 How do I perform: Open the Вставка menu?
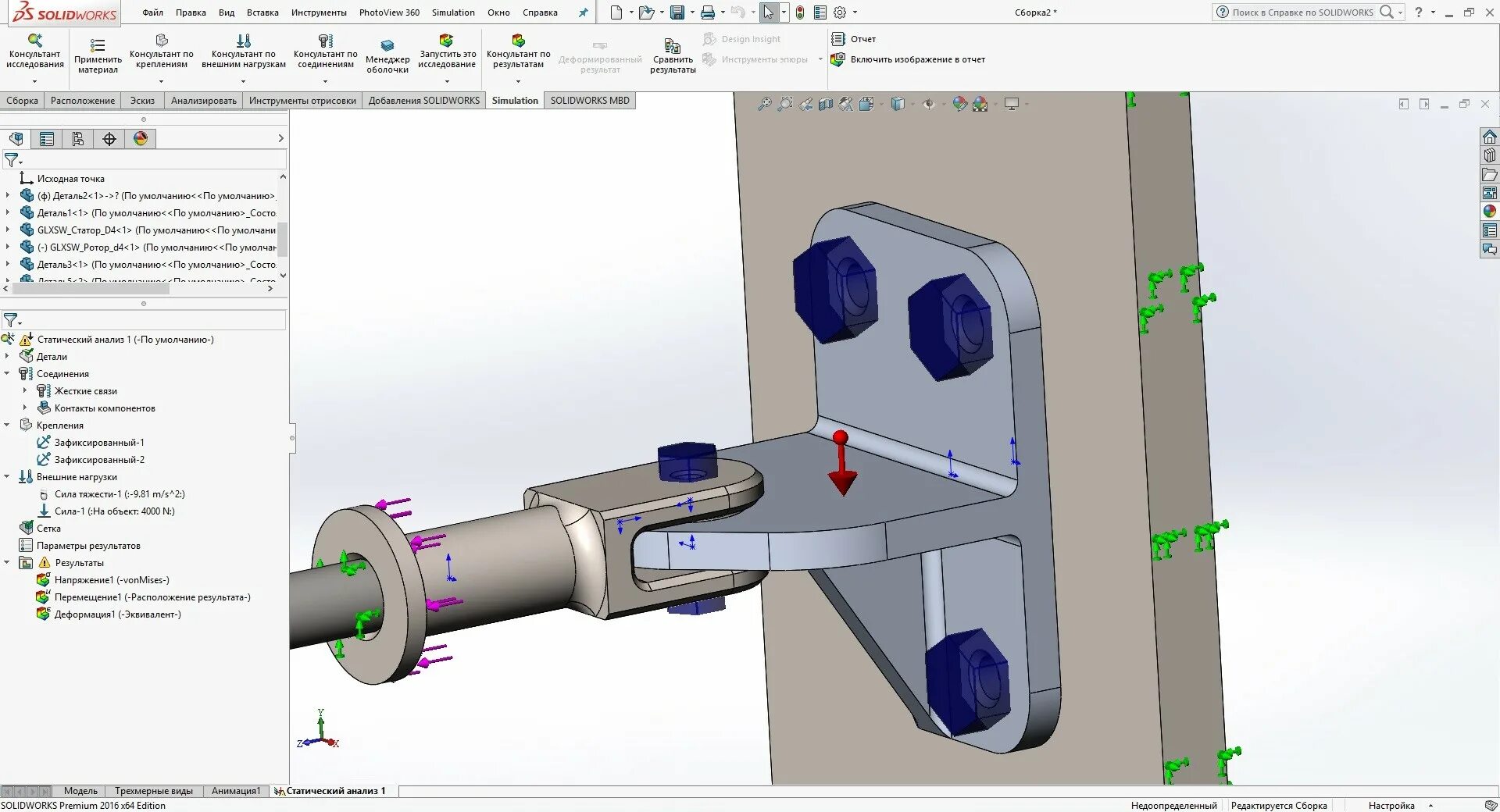[x=262, y=12]
